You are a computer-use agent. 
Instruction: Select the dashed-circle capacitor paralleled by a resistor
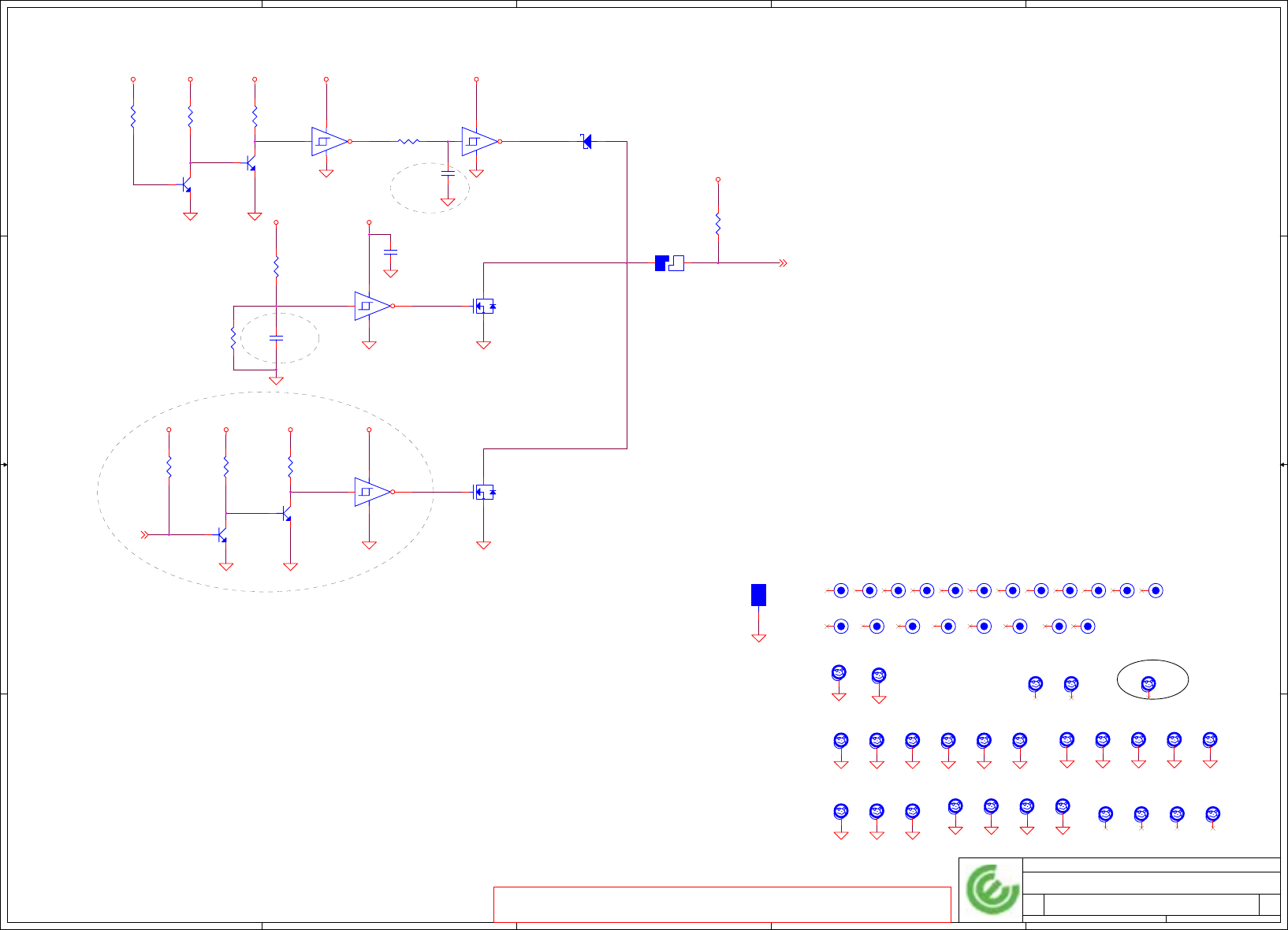coord(276,337)
